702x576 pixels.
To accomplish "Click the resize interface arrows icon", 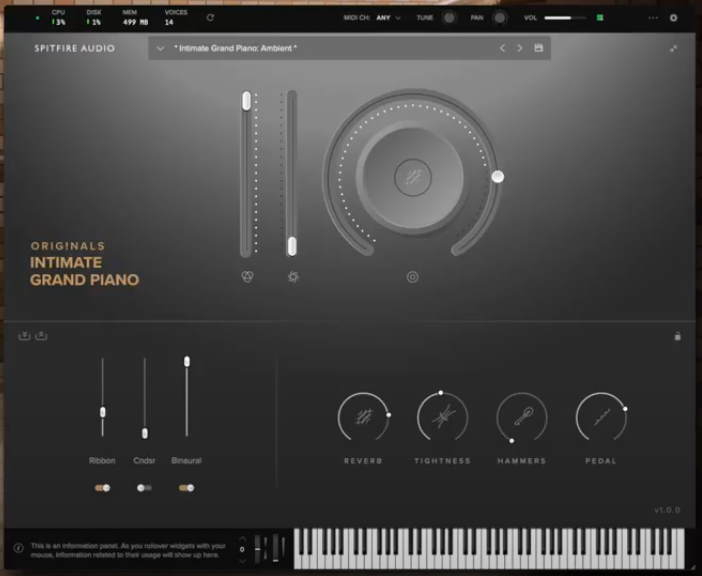I will [x=673, y=48].
